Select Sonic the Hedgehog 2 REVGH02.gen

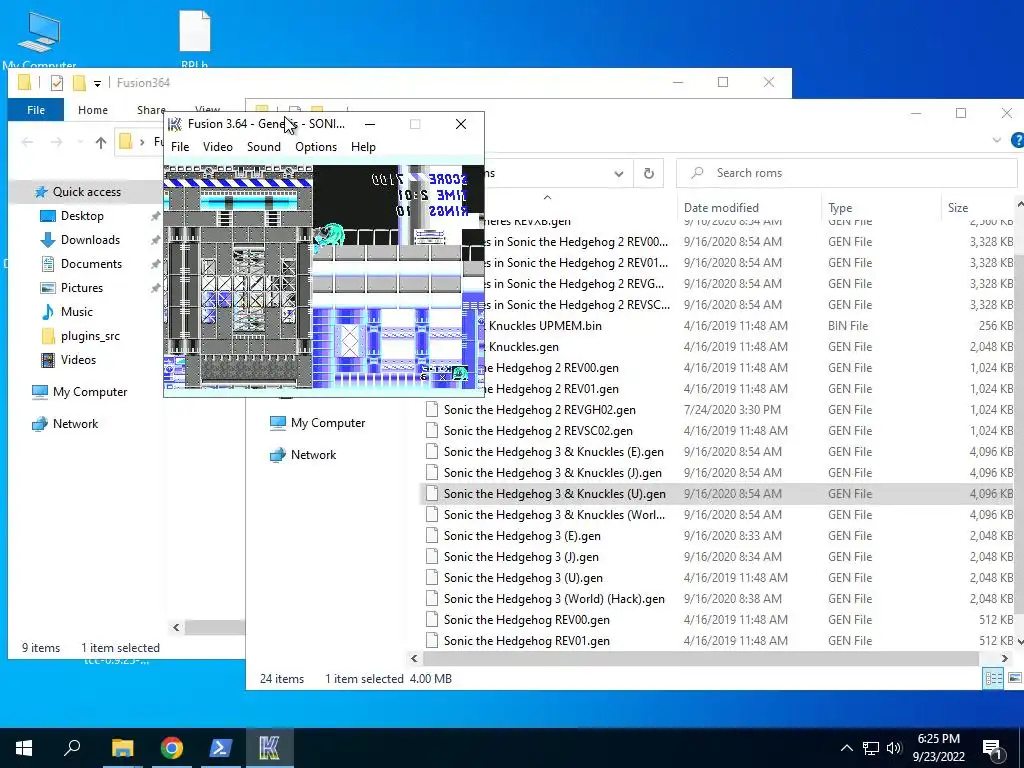(539, 410)
